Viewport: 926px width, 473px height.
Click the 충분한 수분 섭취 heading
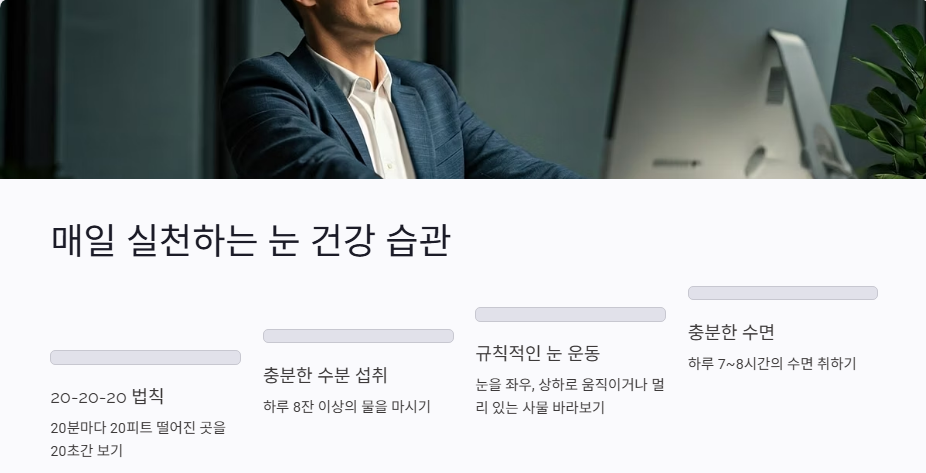coord(325,375)
